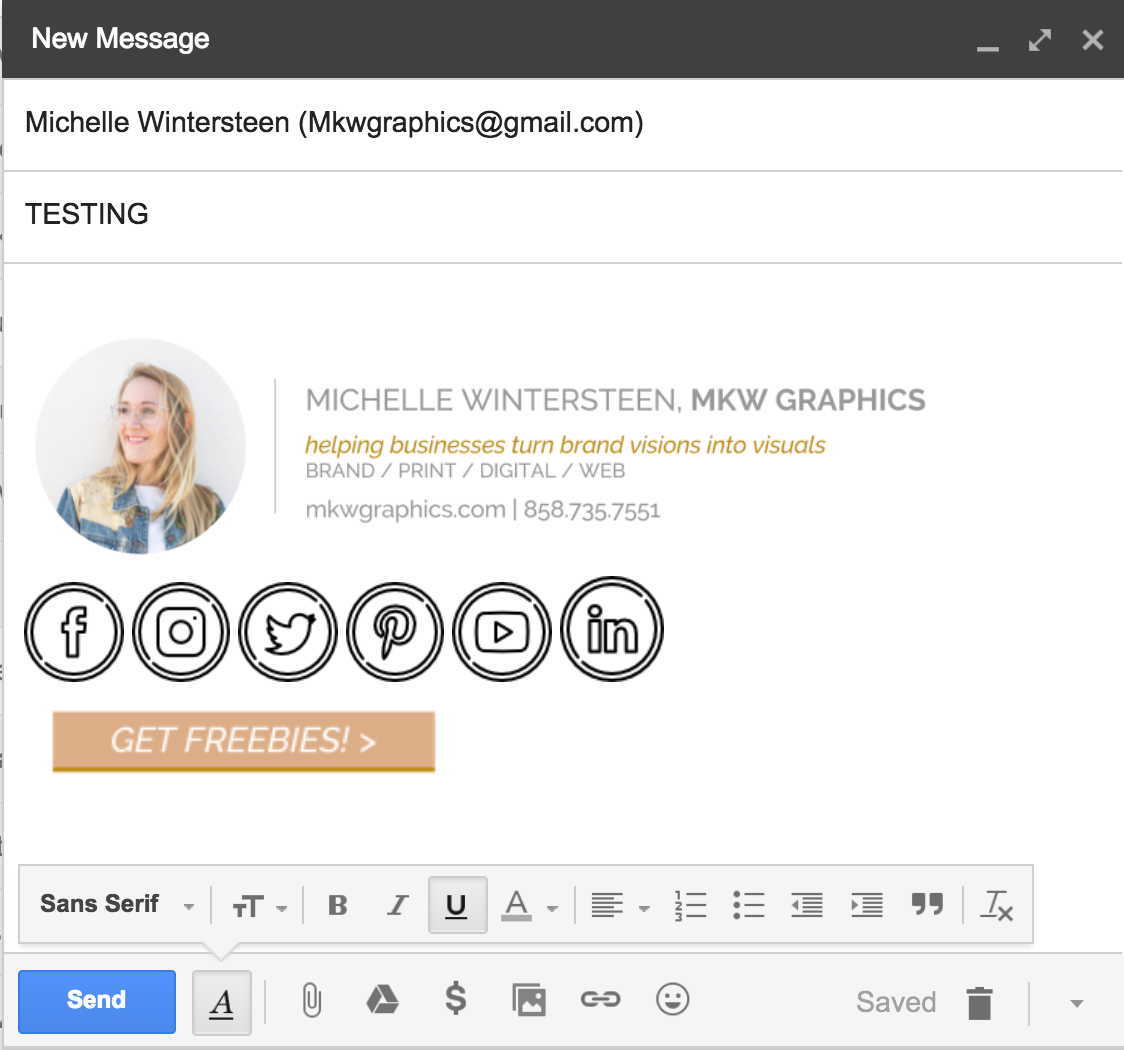The image size is (1124, 1050).
Task: Apply numbered list formatting
Action: click(690, 906)
